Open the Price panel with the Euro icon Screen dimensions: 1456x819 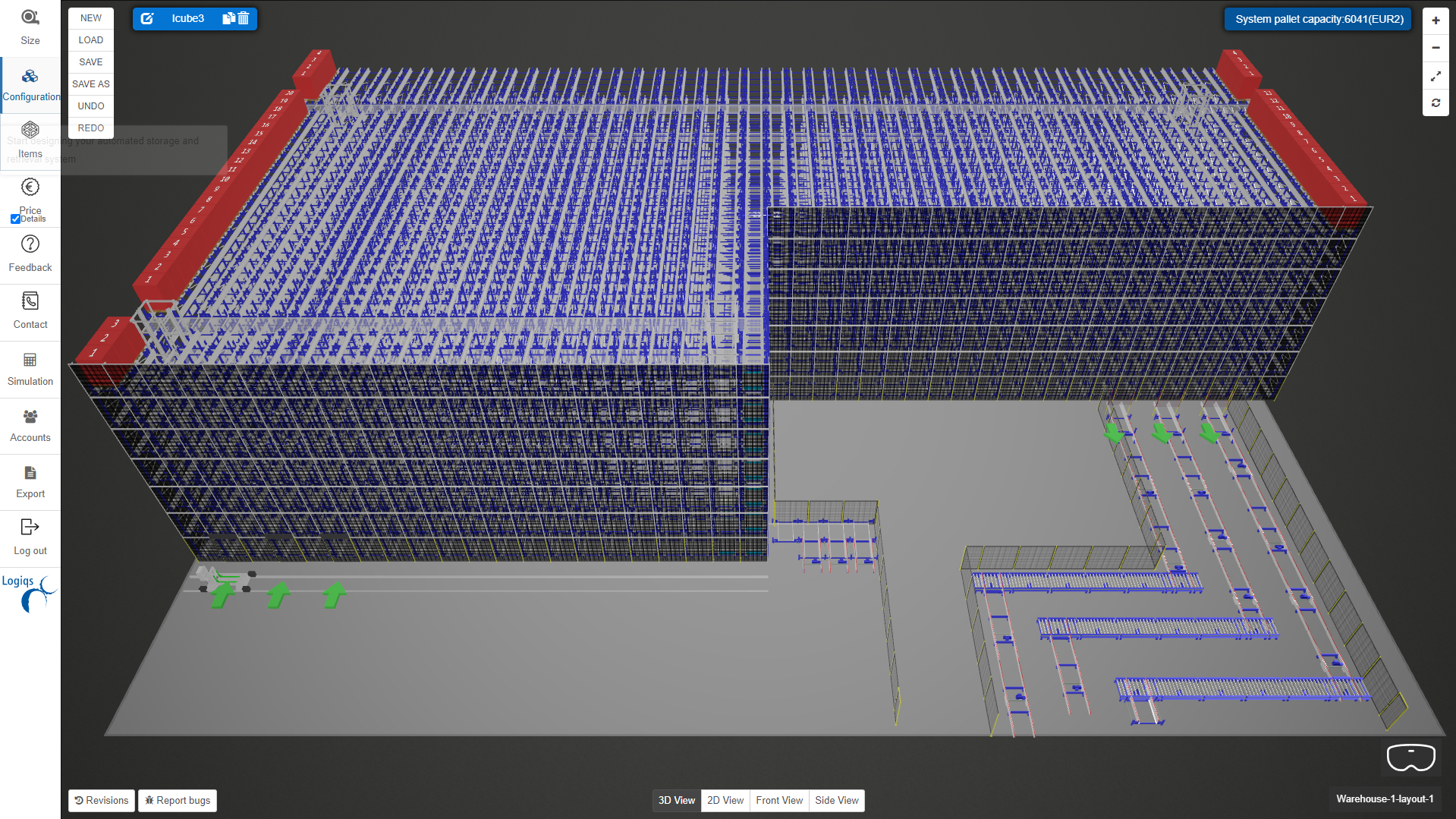[30, 187]
